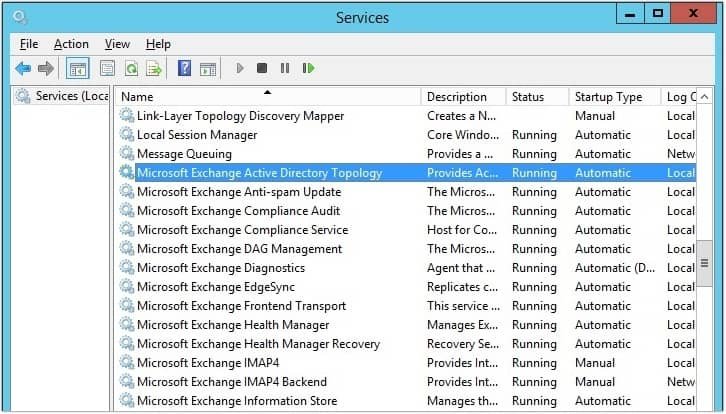Click the gear icon of Microsoft Exchange Diagnostics
Viewport: 726px width, 414px height.
point(127,267)
